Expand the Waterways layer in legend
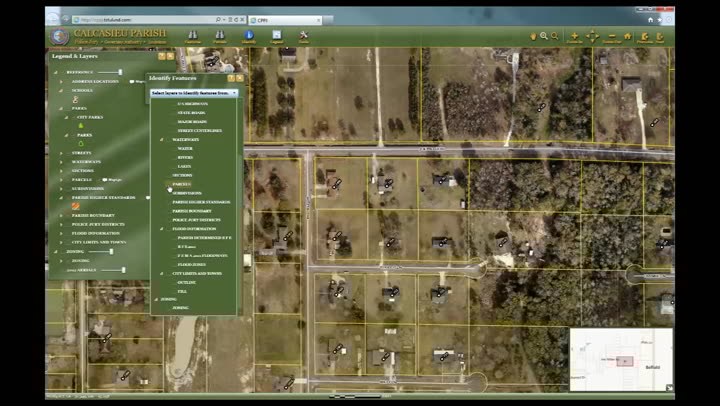 pyautogui.click(x=61, y=162)
